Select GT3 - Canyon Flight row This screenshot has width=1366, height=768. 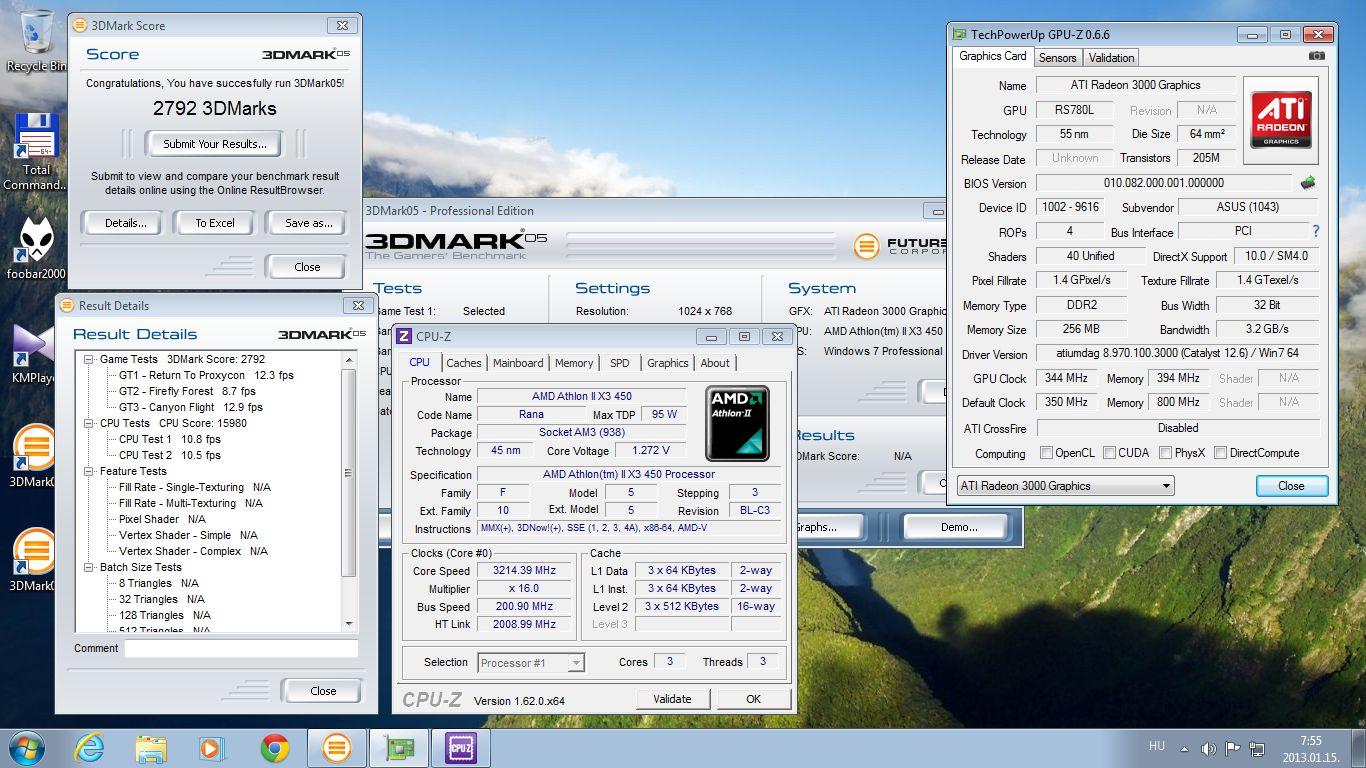190,407
